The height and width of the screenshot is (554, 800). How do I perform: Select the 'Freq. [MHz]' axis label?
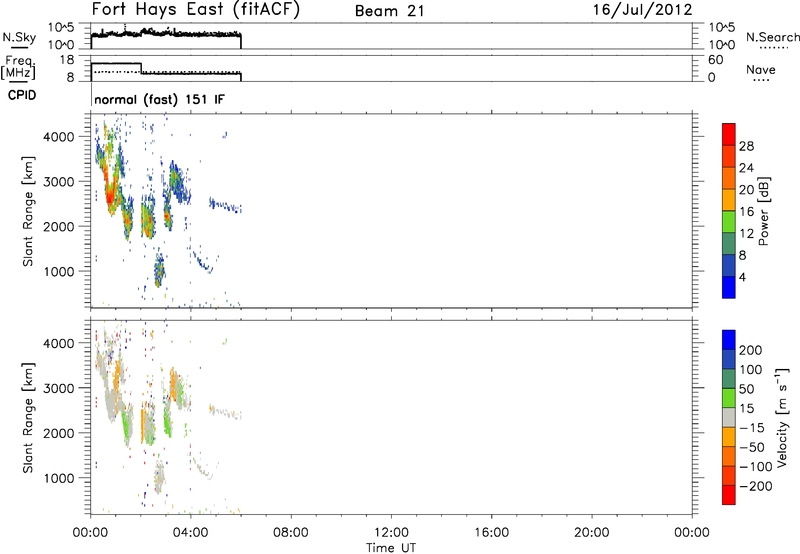(20, 67)
